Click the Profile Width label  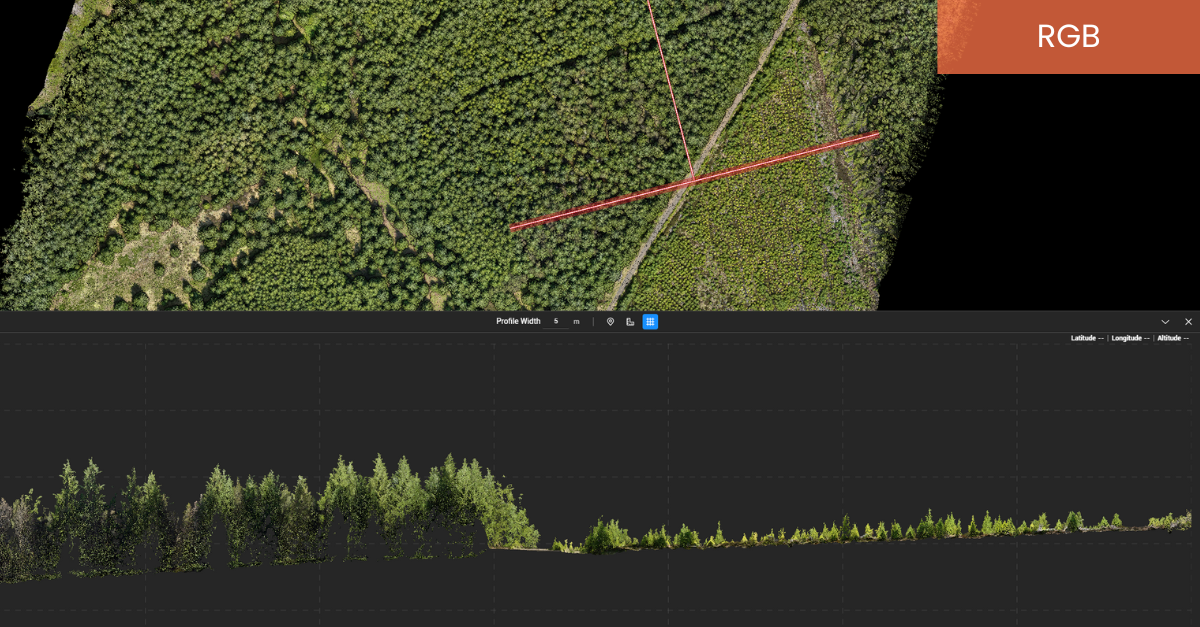click(518, 322)
